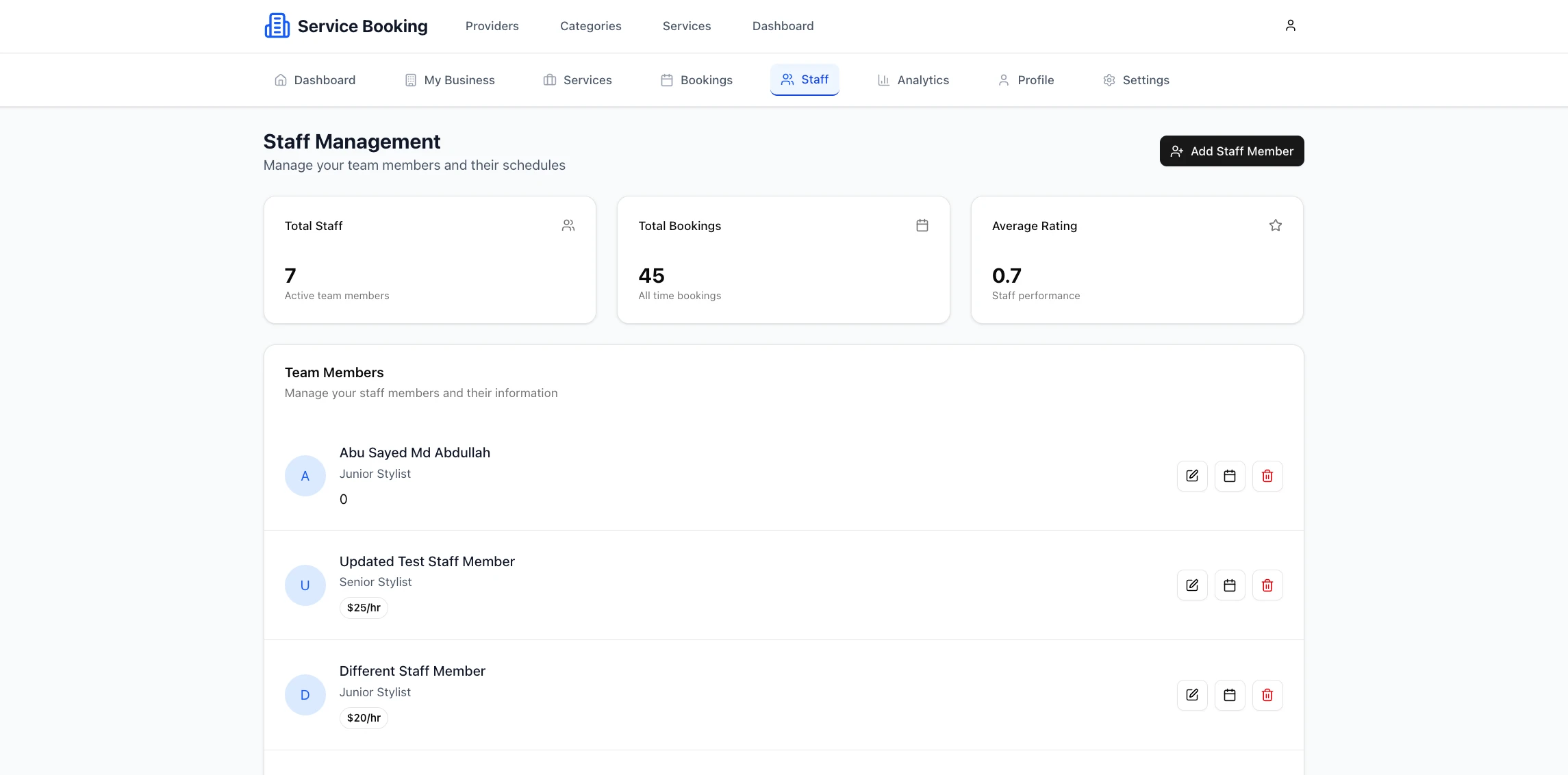Open schedule calendar icon for Abu Sayed

[1230, 475]
